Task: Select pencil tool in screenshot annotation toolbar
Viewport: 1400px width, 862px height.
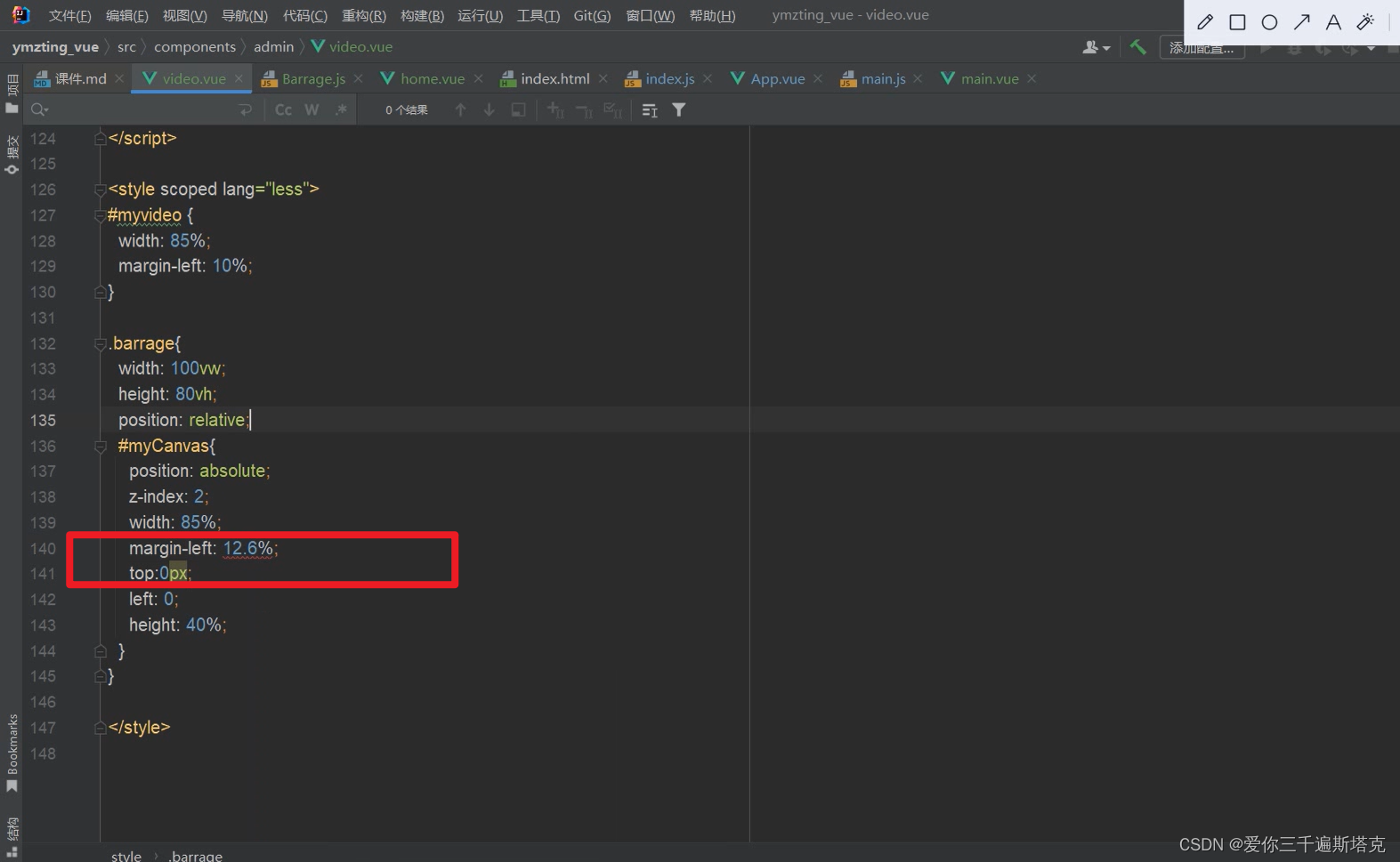Action: [1205, 22]
